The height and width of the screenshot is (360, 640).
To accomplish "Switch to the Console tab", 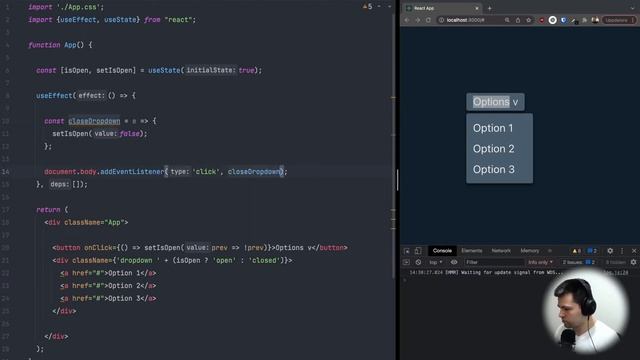I will coord(442,251).
